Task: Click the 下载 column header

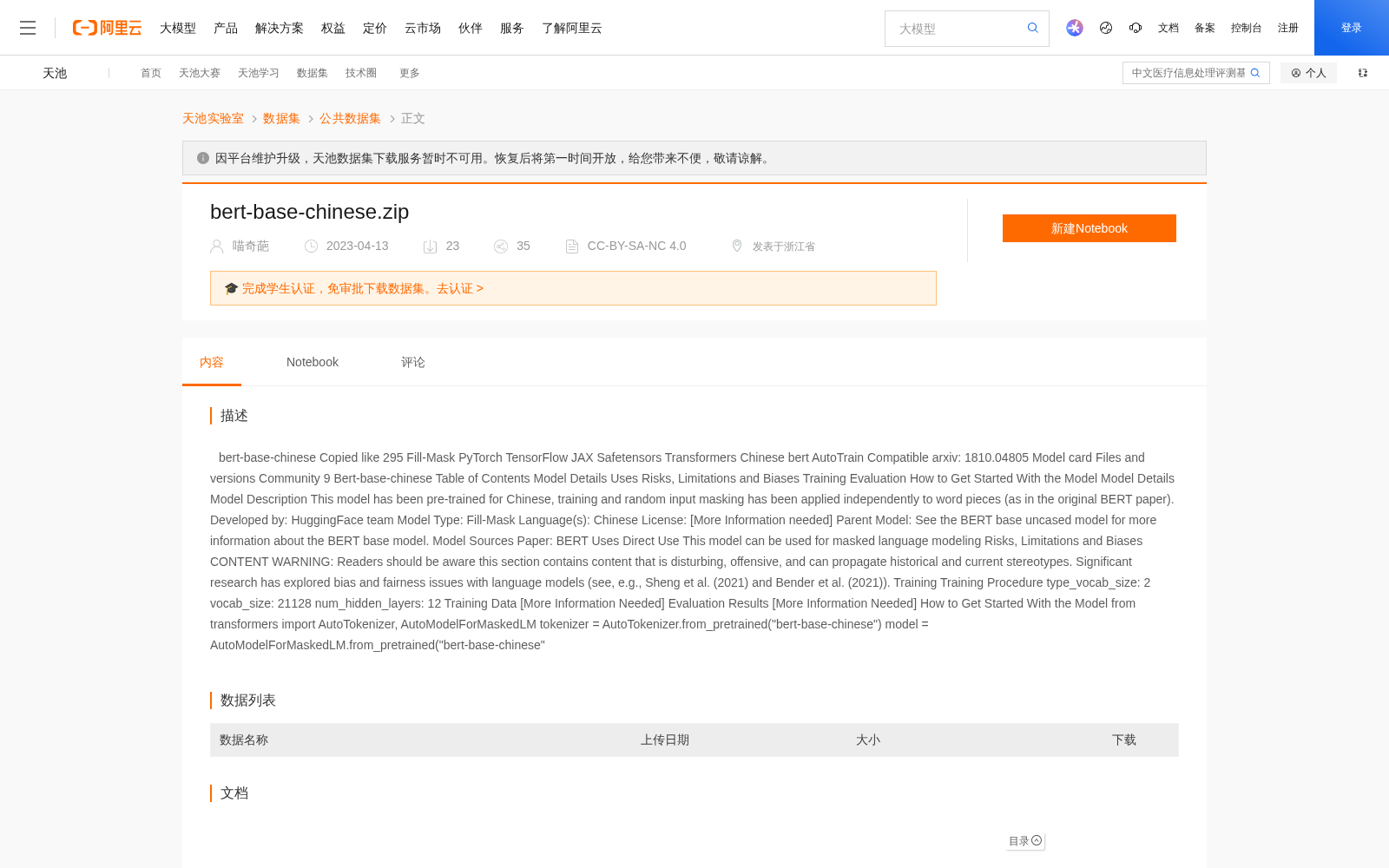Action: pyautogui.click(x=1124, y=740)
